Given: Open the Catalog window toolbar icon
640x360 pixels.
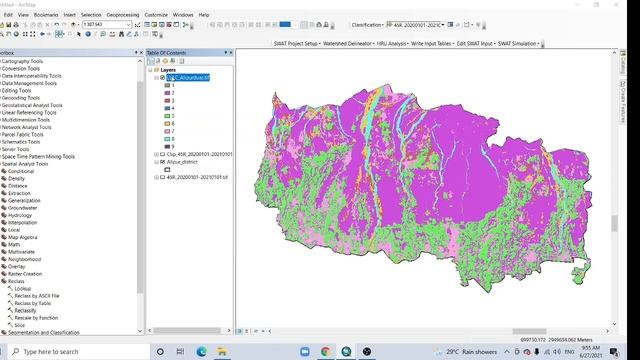Looking at the screenshot, I should click(154, 25).
